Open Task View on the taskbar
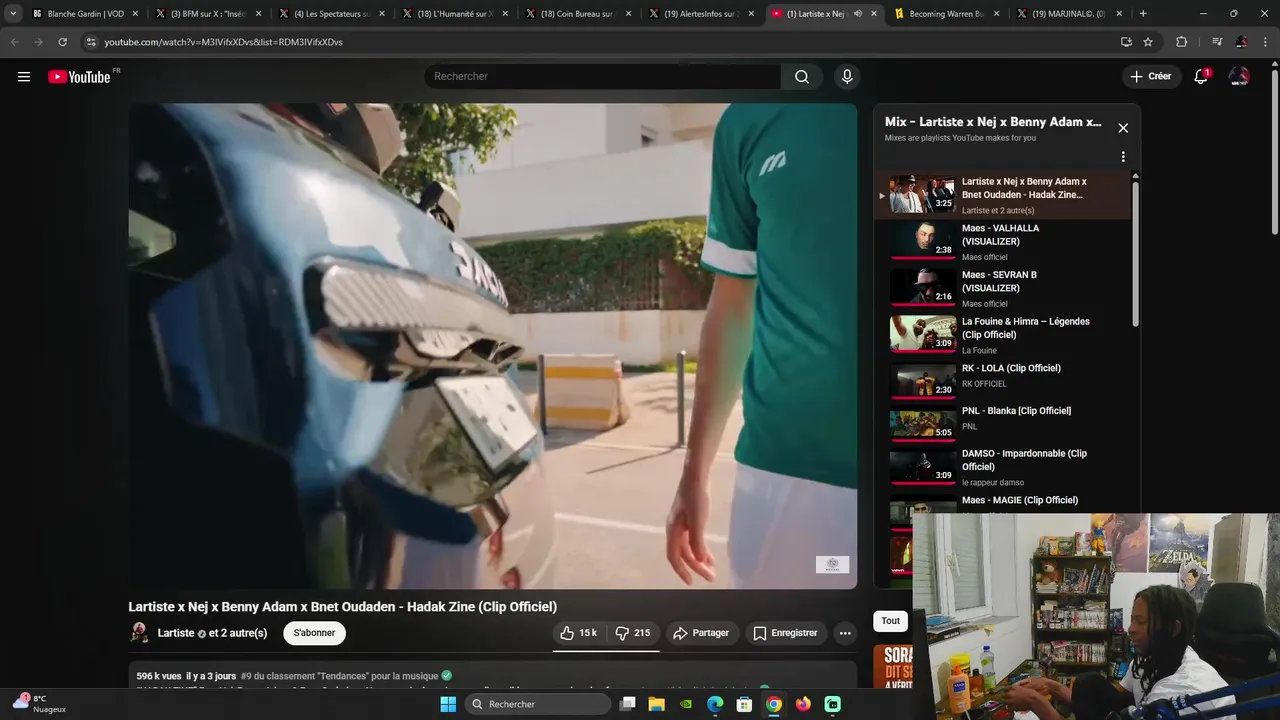Screen dimensions: 1280x720 (627, 704)
